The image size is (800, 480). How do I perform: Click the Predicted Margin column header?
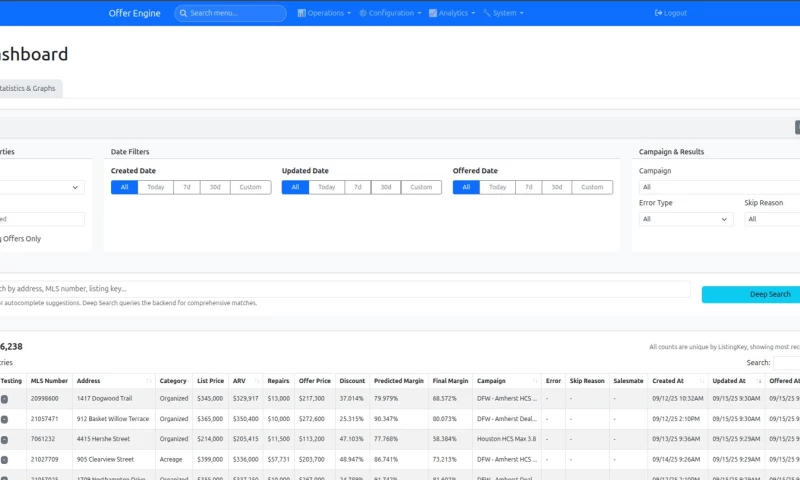click(398, 381)
